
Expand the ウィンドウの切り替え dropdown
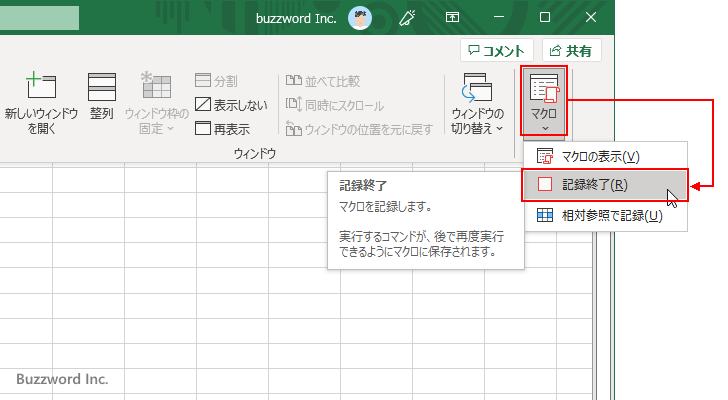[x=477, y=103]
